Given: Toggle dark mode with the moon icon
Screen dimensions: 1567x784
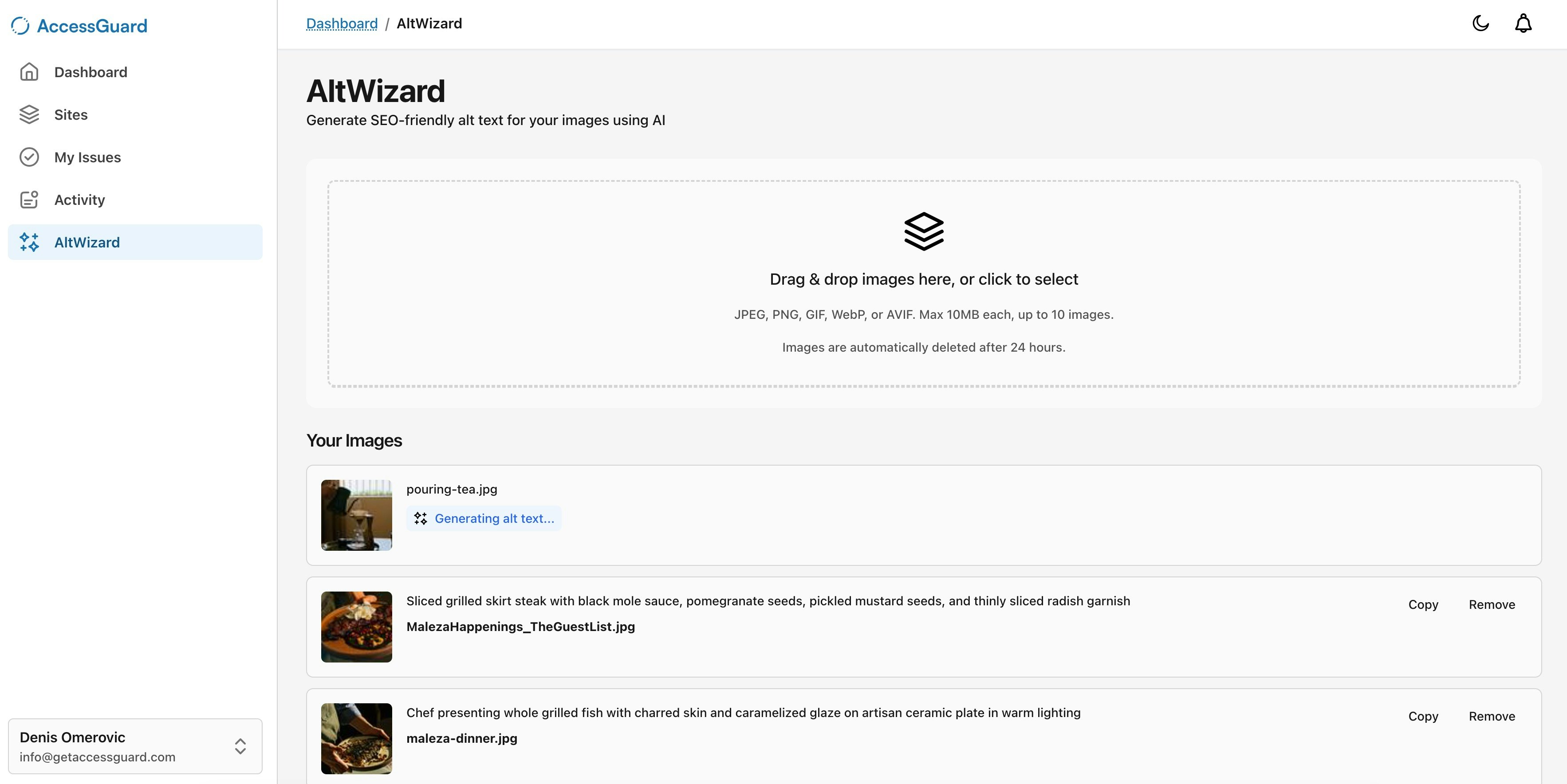Looking at the screenshot, I should tap(1480, 23).
